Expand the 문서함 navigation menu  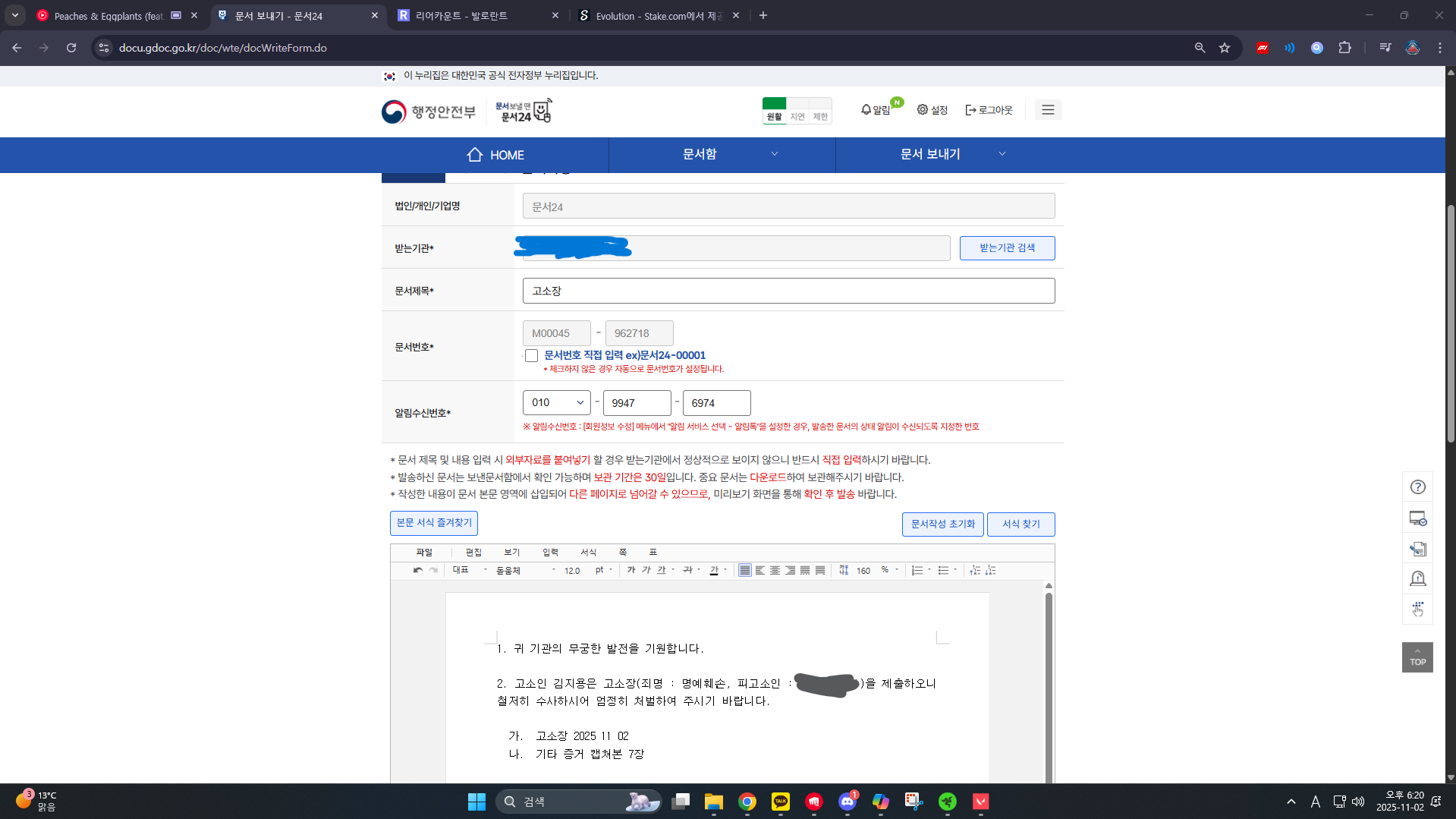(722, 154)
